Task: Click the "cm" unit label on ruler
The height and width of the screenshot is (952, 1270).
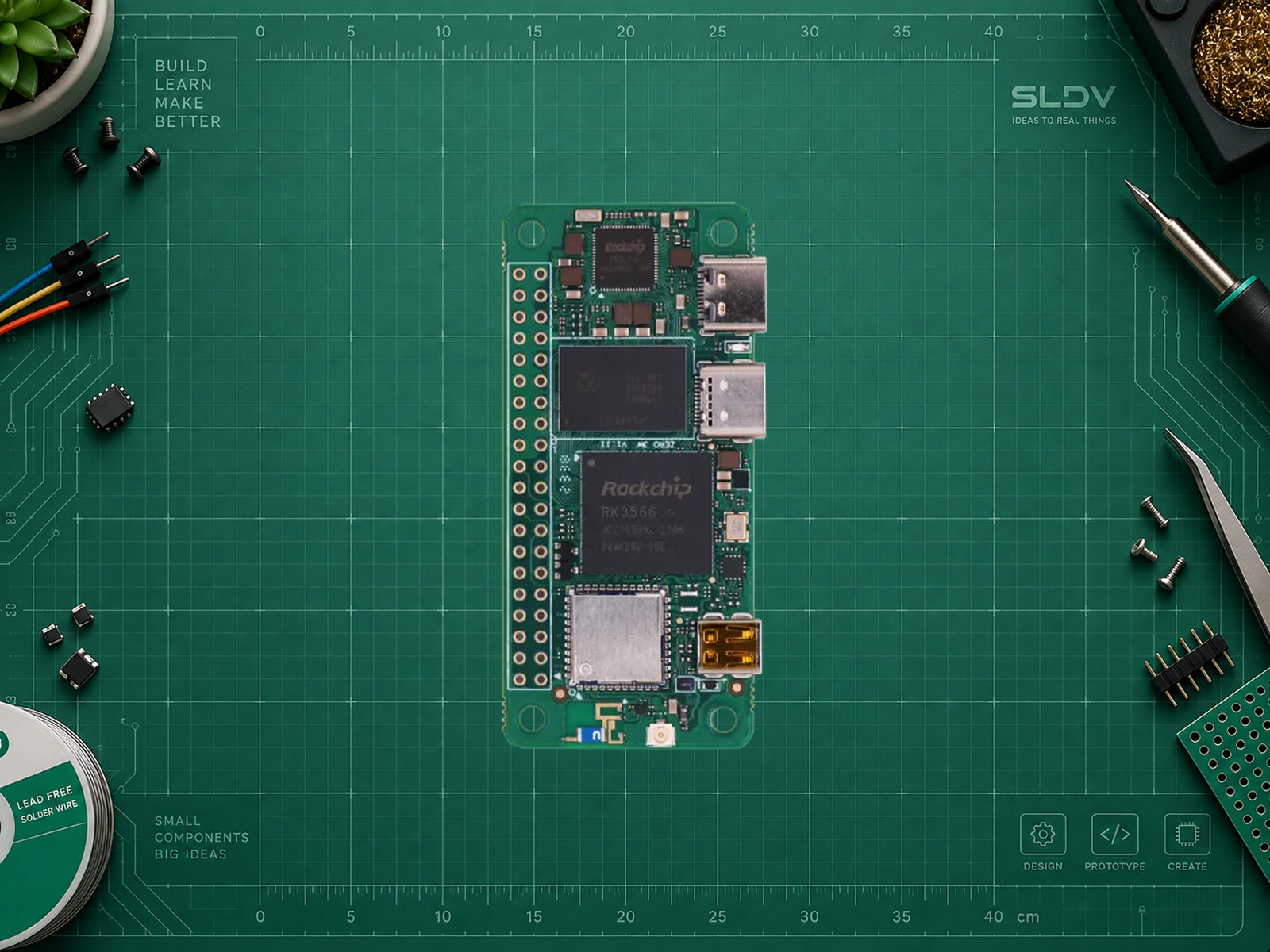Action: tap(1028, 916)
